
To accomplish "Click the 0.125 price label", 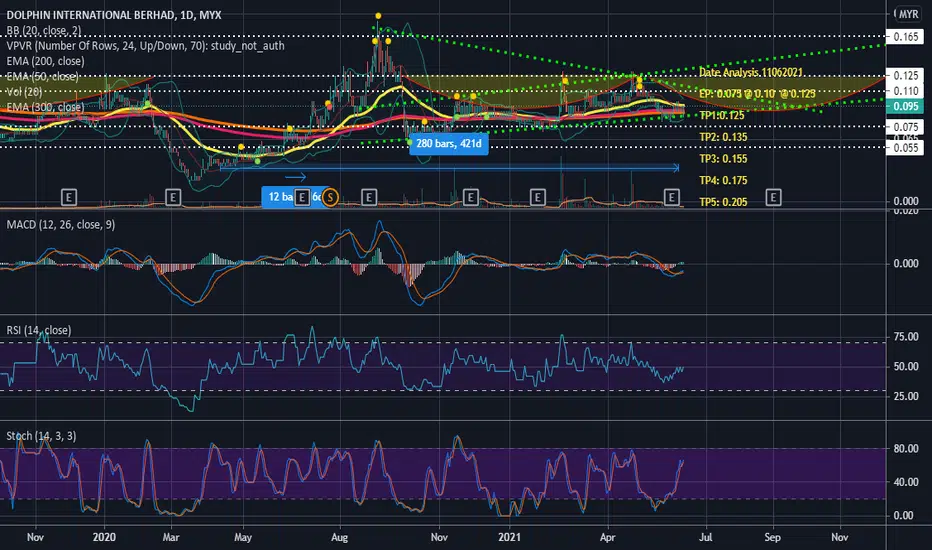I will (905, 76).
